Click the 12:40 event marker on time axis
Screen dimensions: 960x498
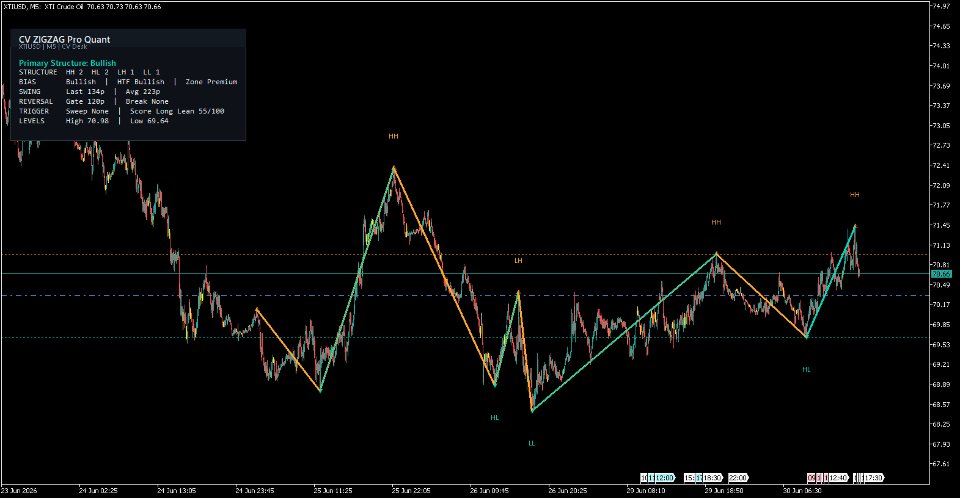(x=838, y=478)
